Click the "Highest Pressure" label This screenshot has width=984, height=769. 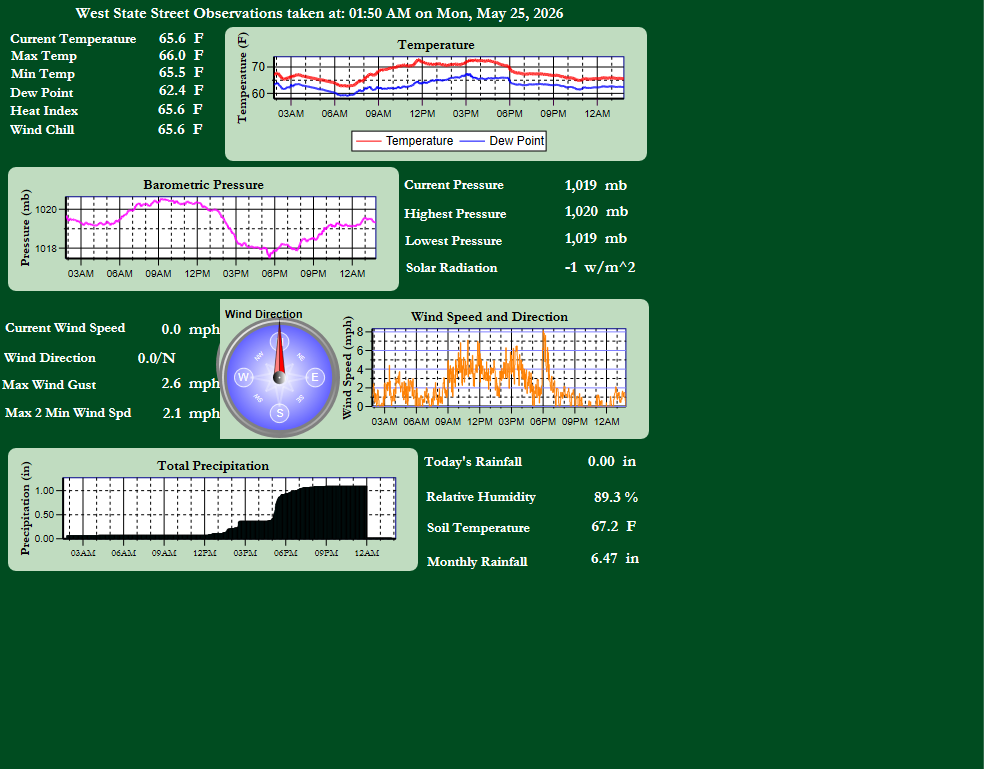(455, 213)
